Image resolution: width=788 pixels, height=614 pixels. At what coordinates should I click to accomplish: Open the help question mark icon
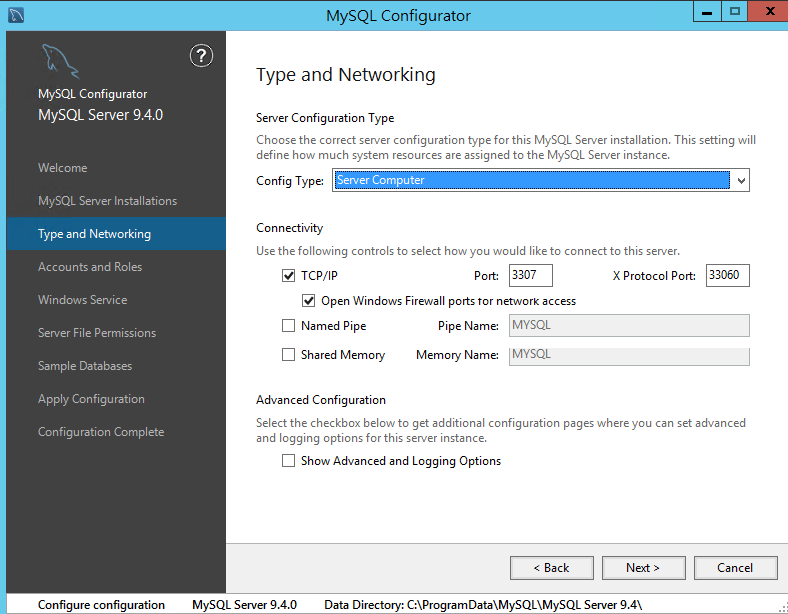click(x=202, y=56)
